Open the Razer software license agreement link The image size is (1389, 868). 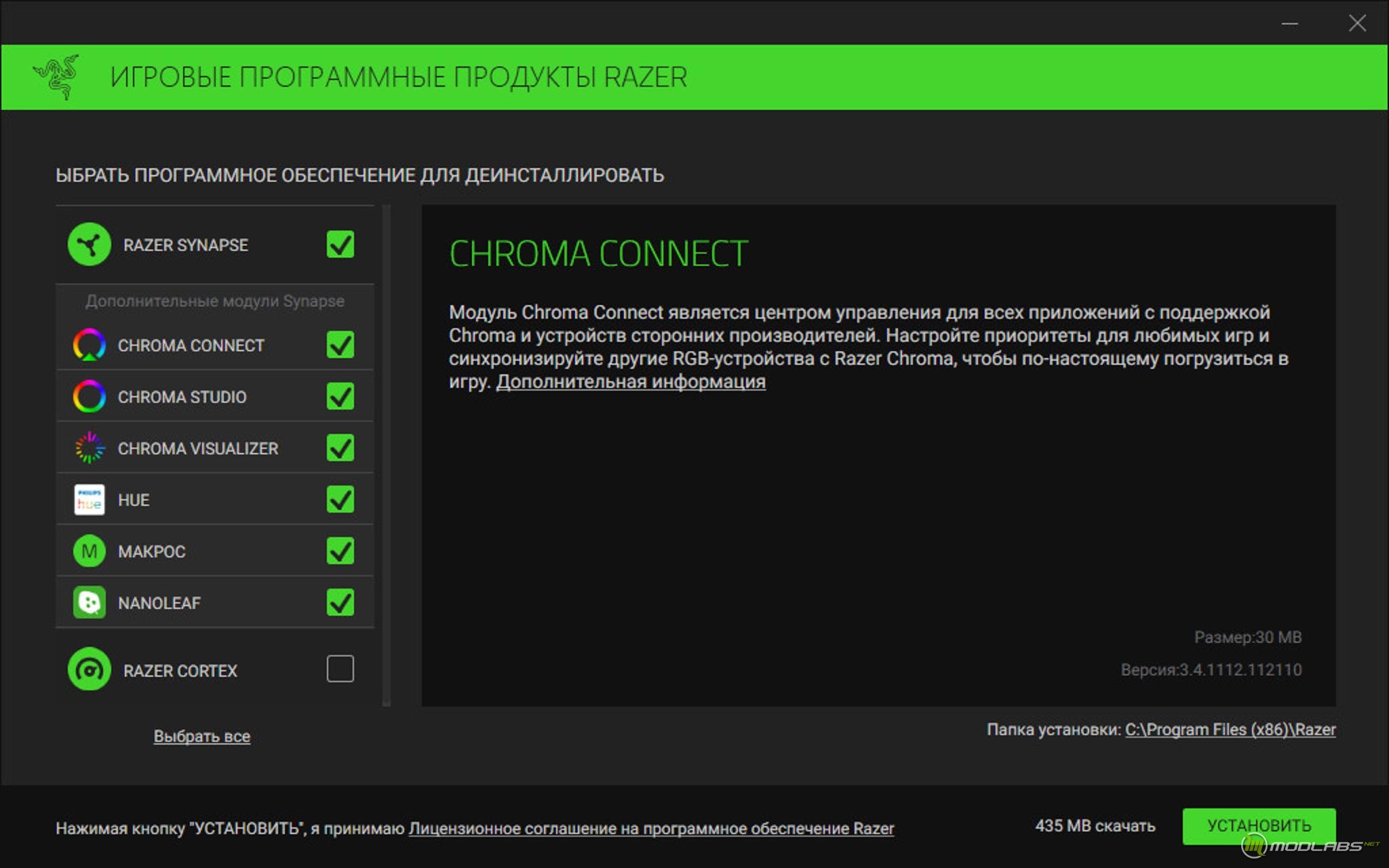click(x=651, y=829)
